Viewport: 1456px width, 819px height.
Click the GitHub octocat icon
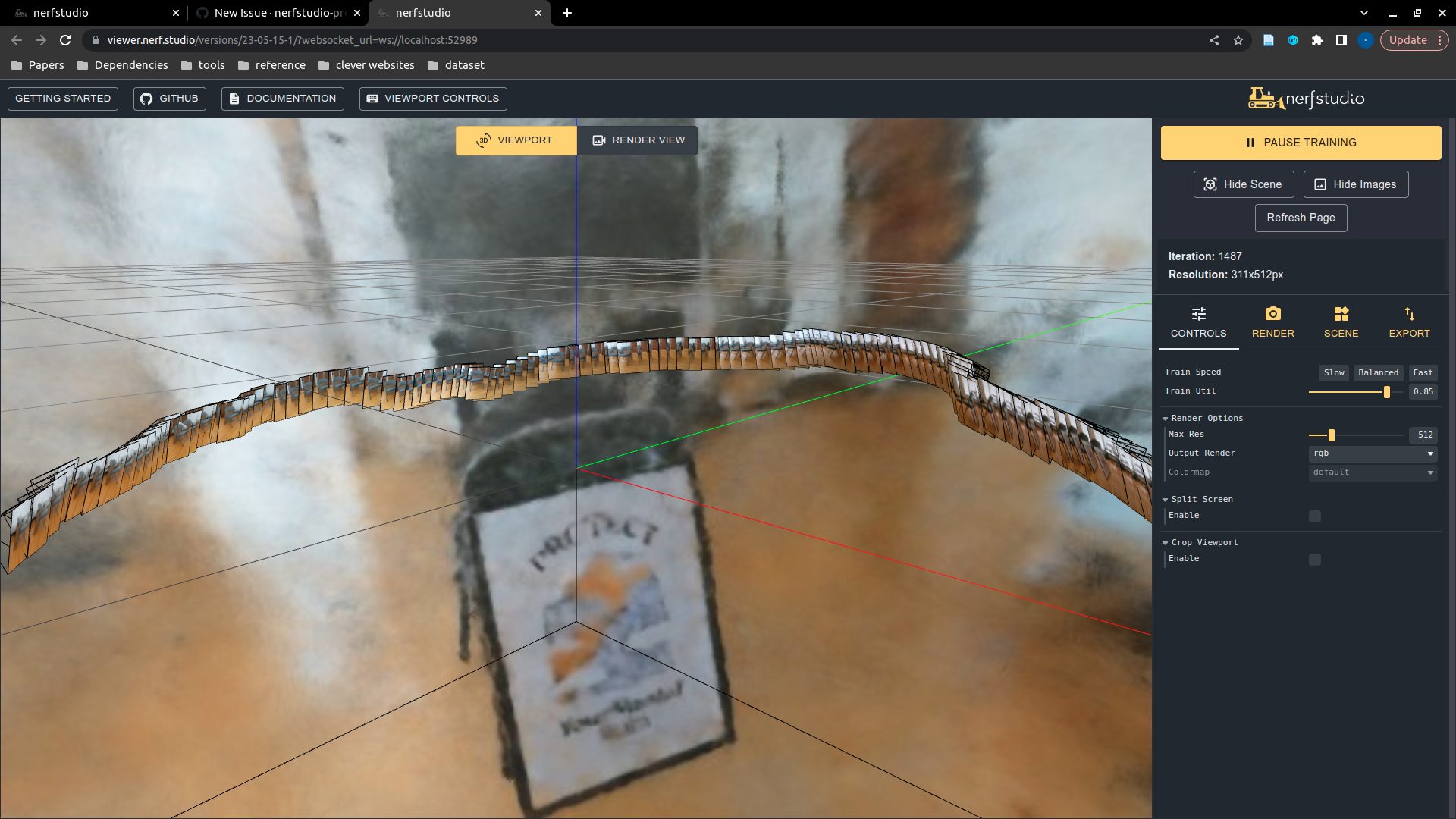[x=146, y=98]
